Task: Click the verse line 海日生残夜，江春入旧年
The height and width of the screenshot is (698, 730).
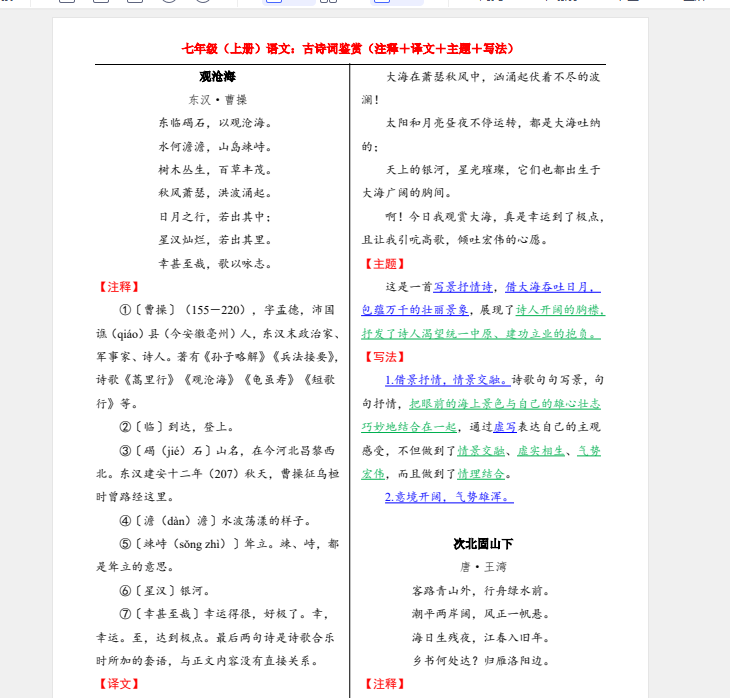Action: click(x=481, y=637)
